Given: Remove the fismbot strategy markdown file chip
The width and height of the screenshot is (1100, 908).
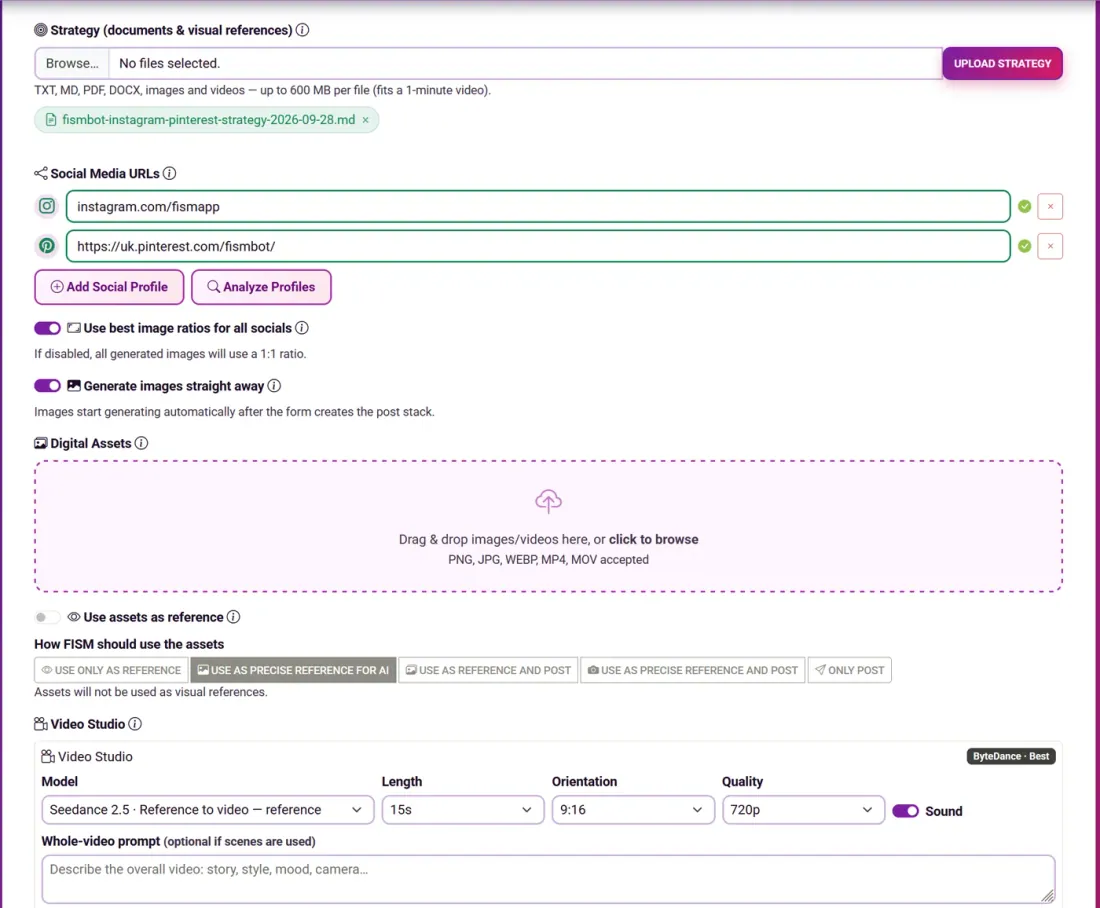Looking at the screenshot, I should [x=365, y=120].
